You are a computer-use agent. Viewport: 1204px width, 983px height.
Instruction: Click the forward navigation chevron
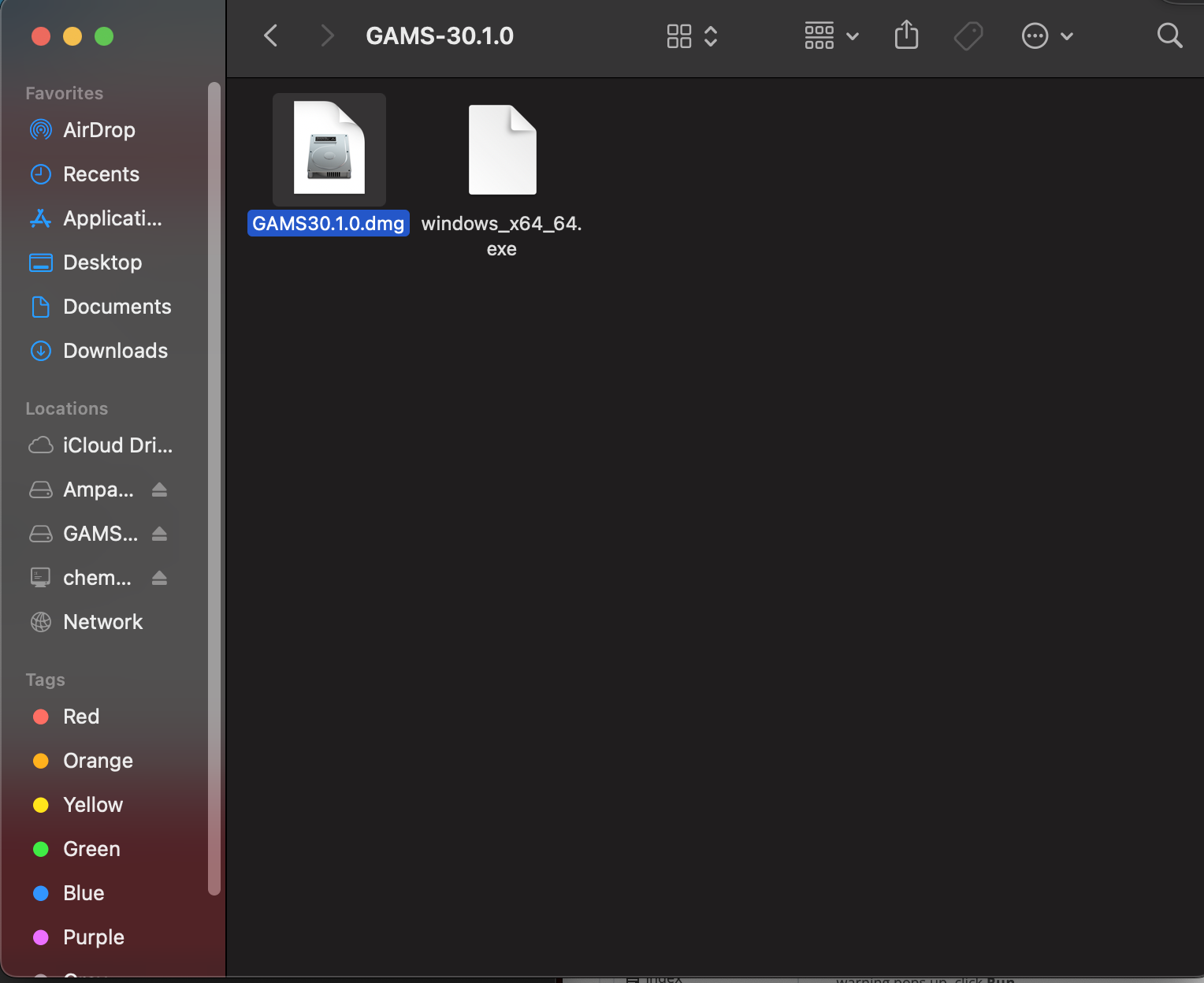tap(328, 35)
